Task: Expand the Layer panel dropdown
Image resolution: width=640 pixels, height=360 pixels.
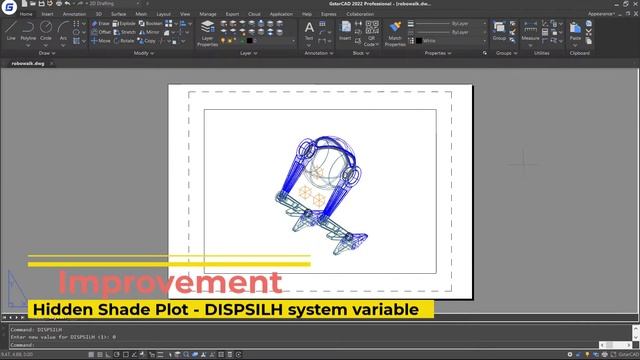Action: (x=248, y=53)
